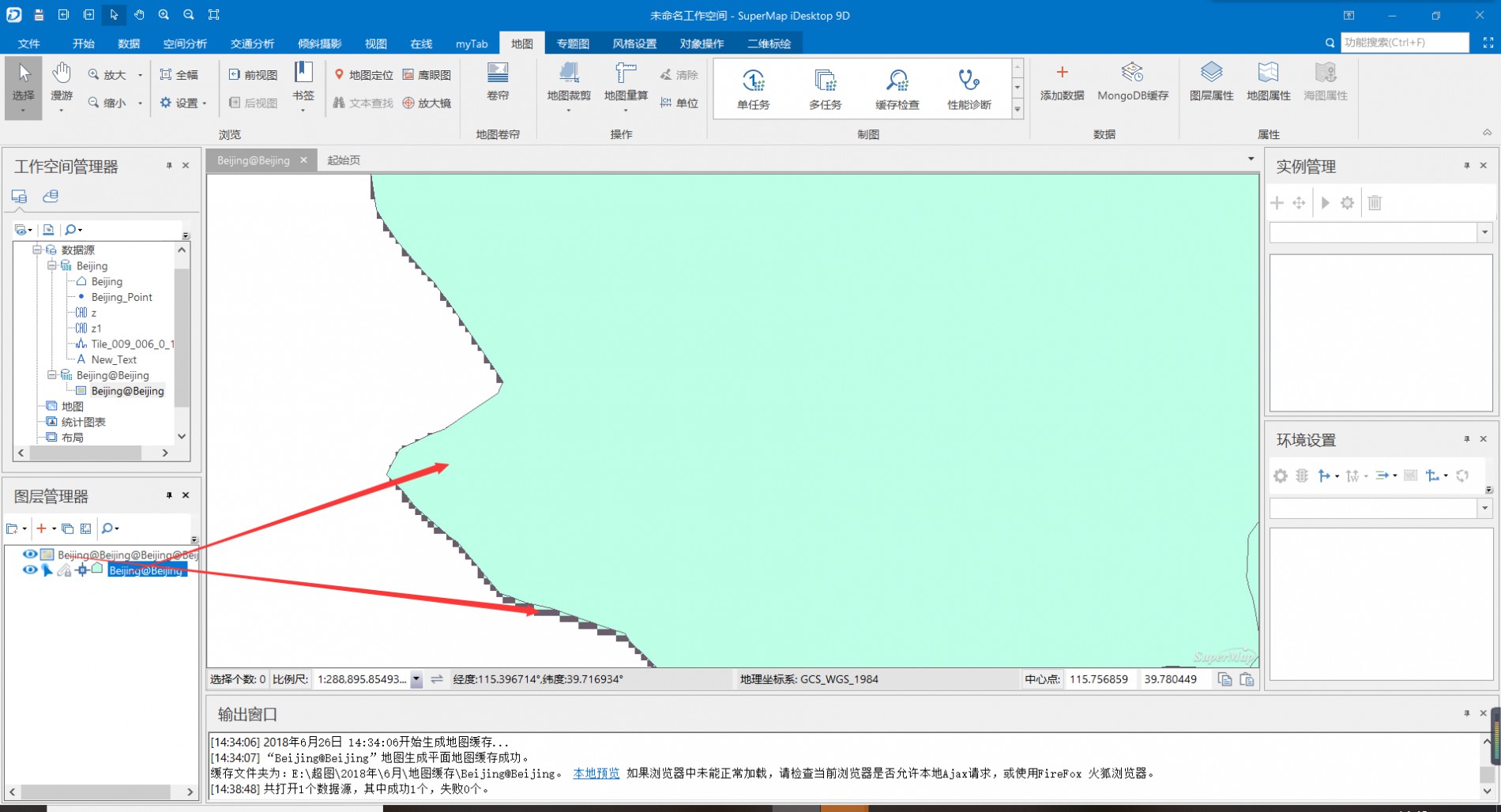Collapse the ribbon with the chevron
1501x812 pixels.
(1487, 133)
